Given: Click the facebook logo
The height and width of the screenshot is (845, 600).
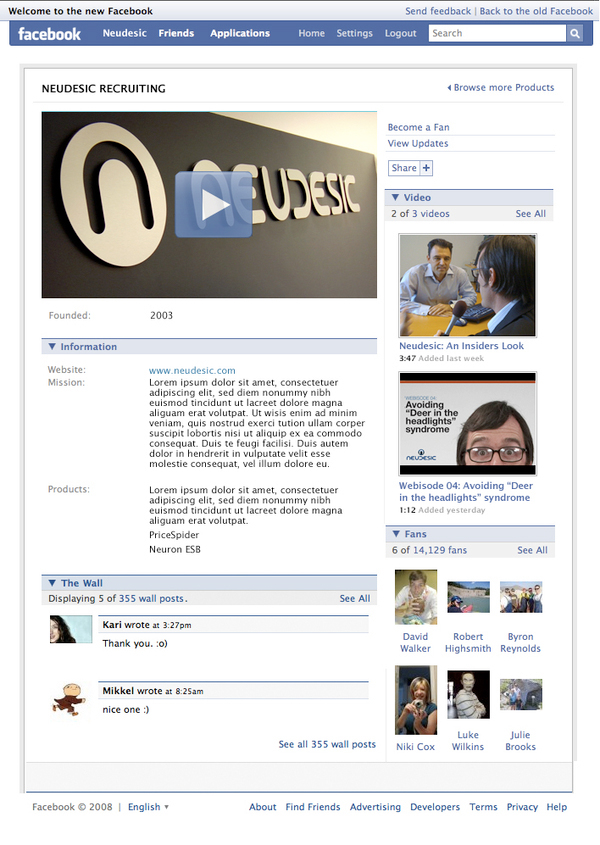Looking at the screenshot, I should pyautogui.click(x=49, y=33).
